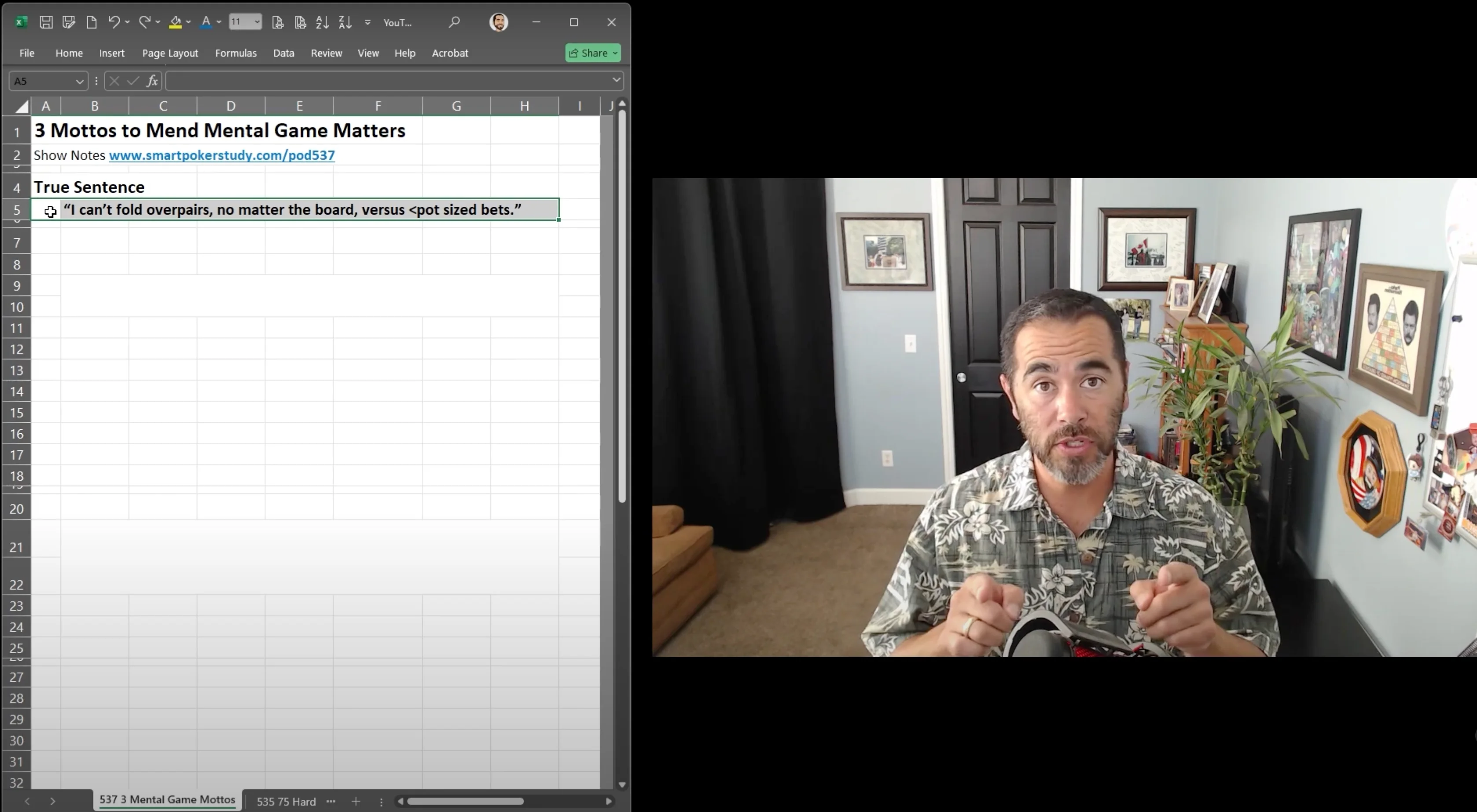Expand the Name Box A5 dropdown
The image size is (1477, 812).
click(79, 81)
